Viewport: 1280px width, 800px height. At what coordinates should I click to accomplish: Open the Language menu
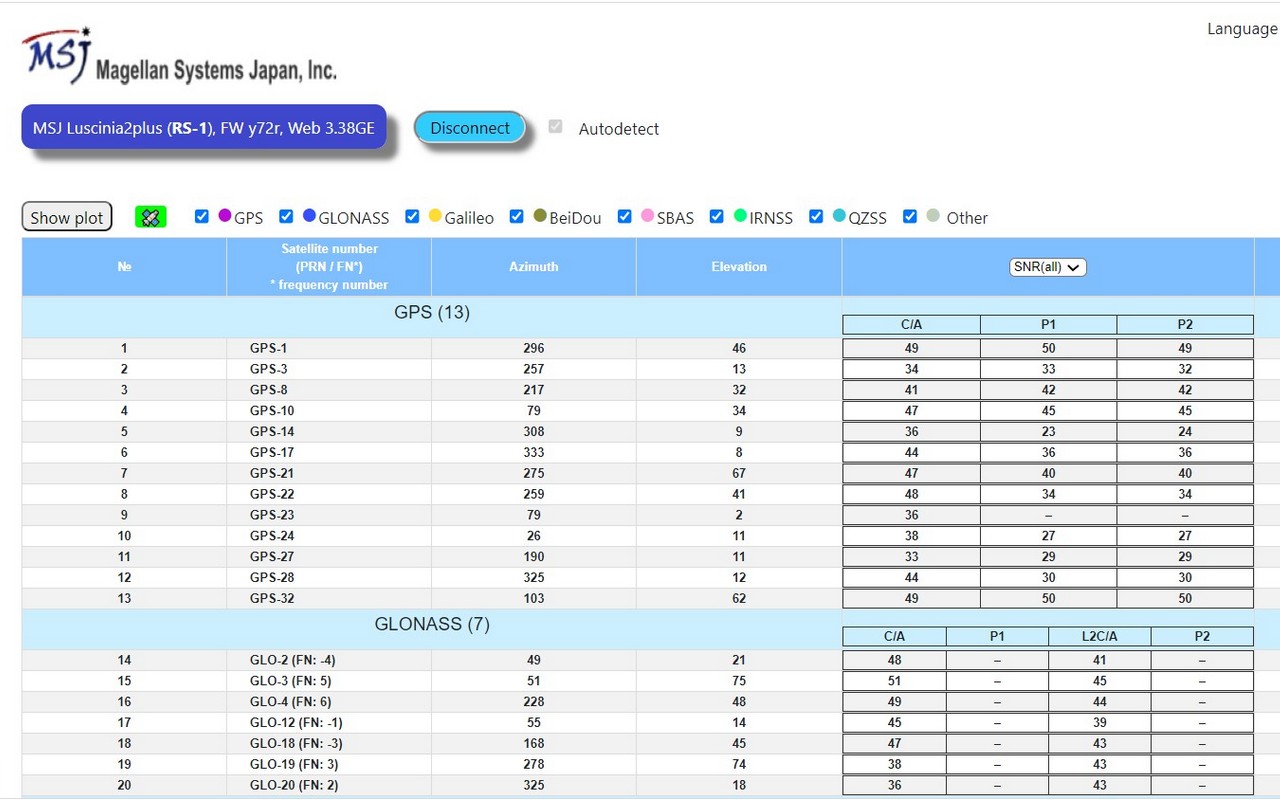(1241, 28)
